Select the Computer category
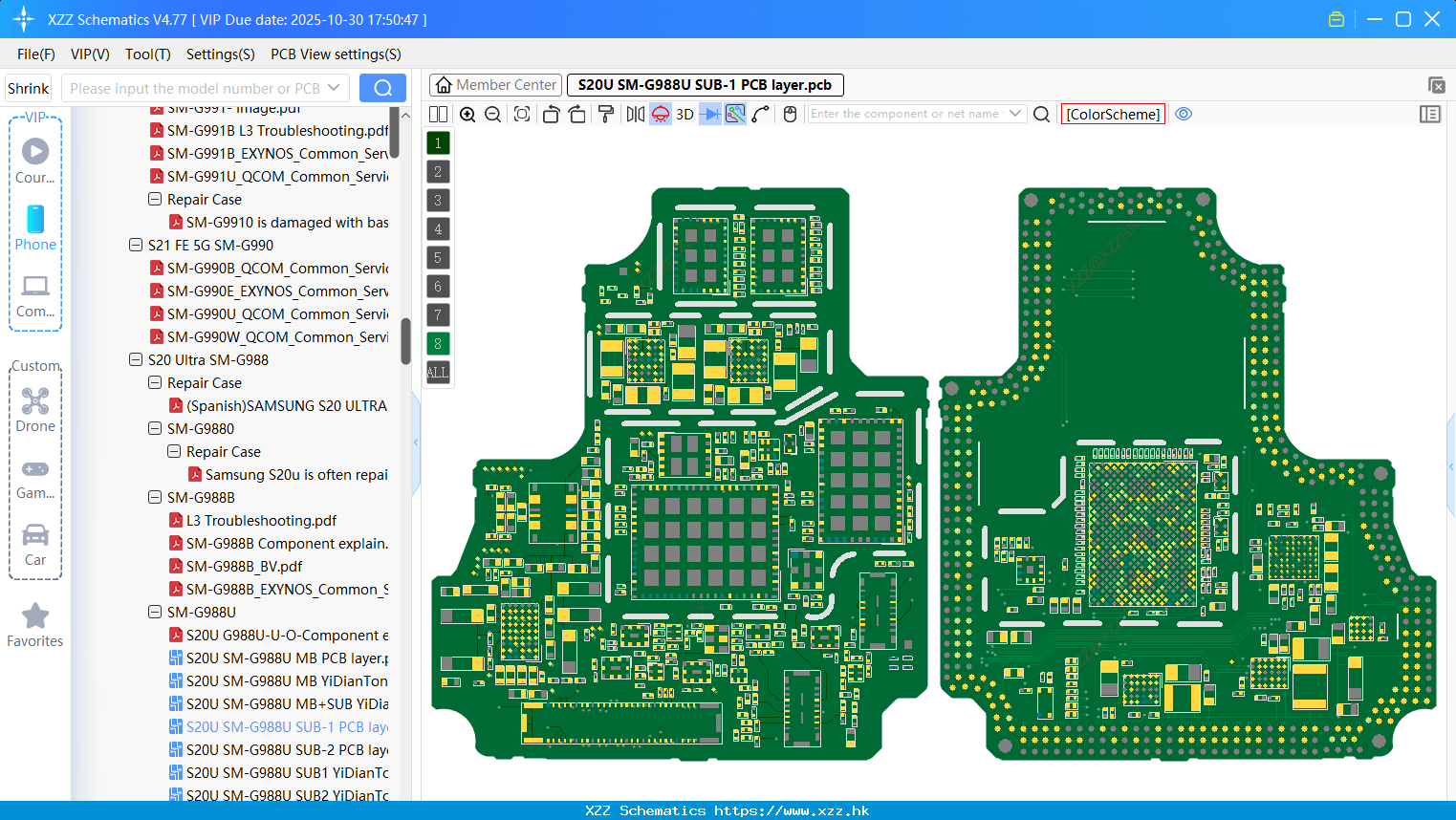Viewport: 1456px width, 820px height. coord(35,295)
